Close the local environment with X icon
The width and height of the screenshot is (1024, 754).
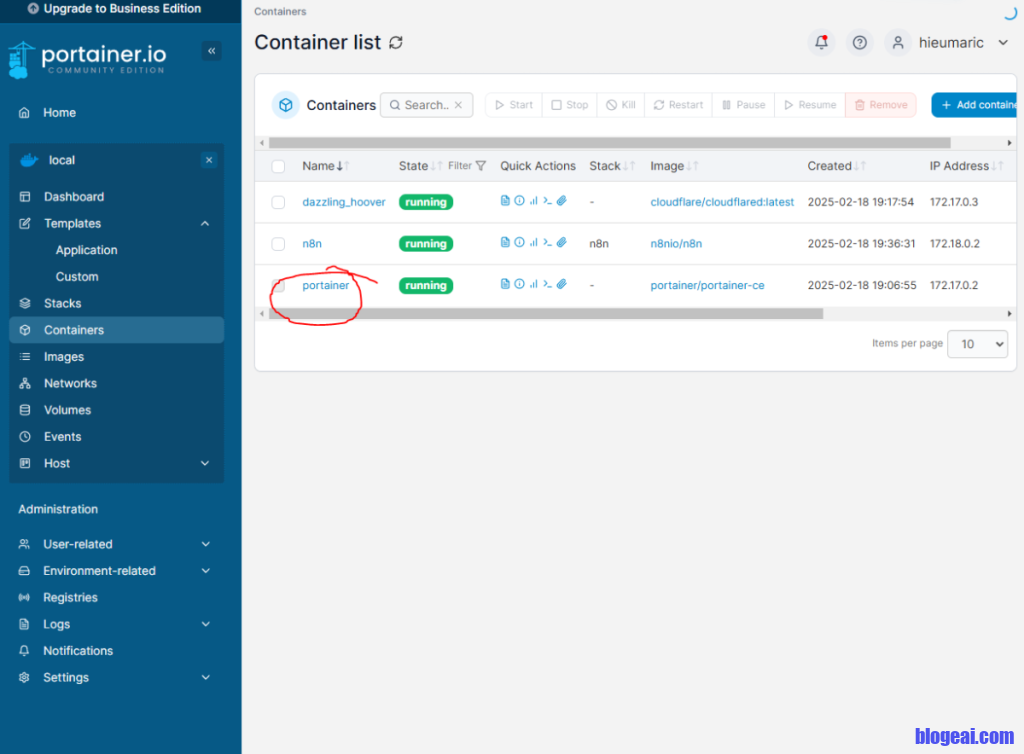pyautogui.click(x=208, y=160)
